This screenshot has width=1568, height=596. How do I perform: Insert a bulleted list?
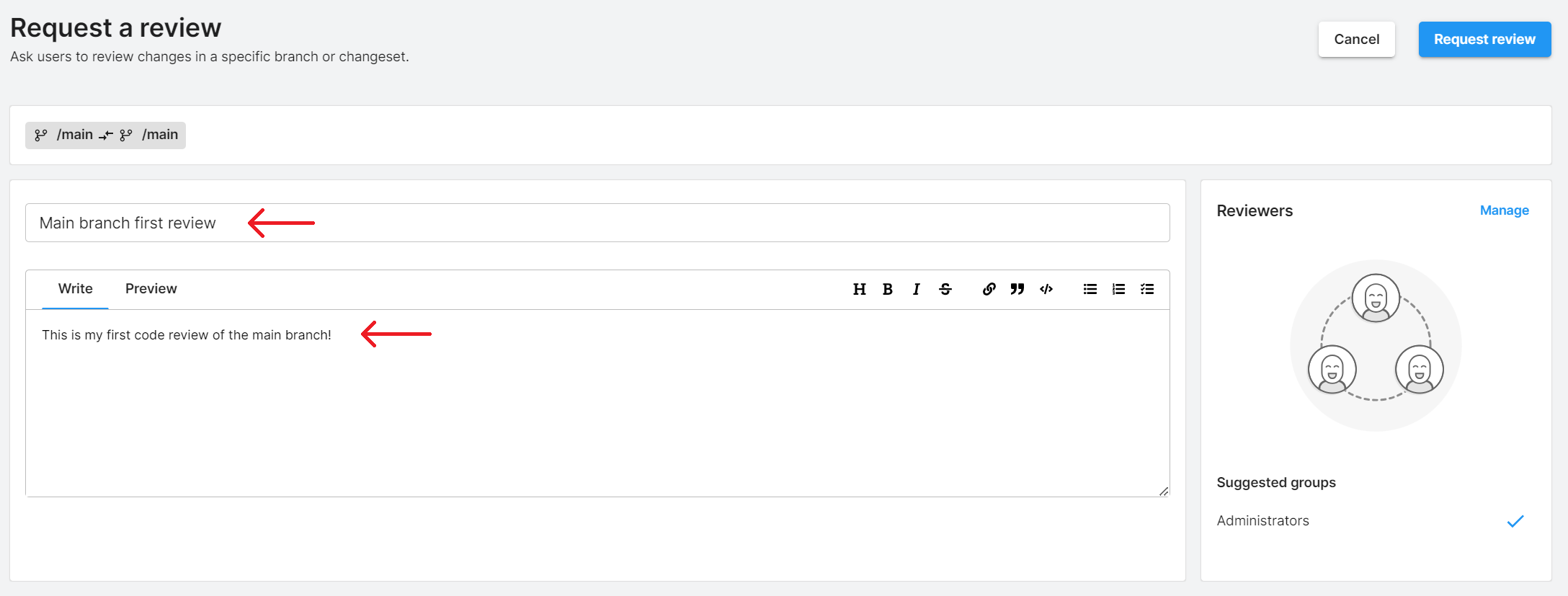coord(1090,289)
